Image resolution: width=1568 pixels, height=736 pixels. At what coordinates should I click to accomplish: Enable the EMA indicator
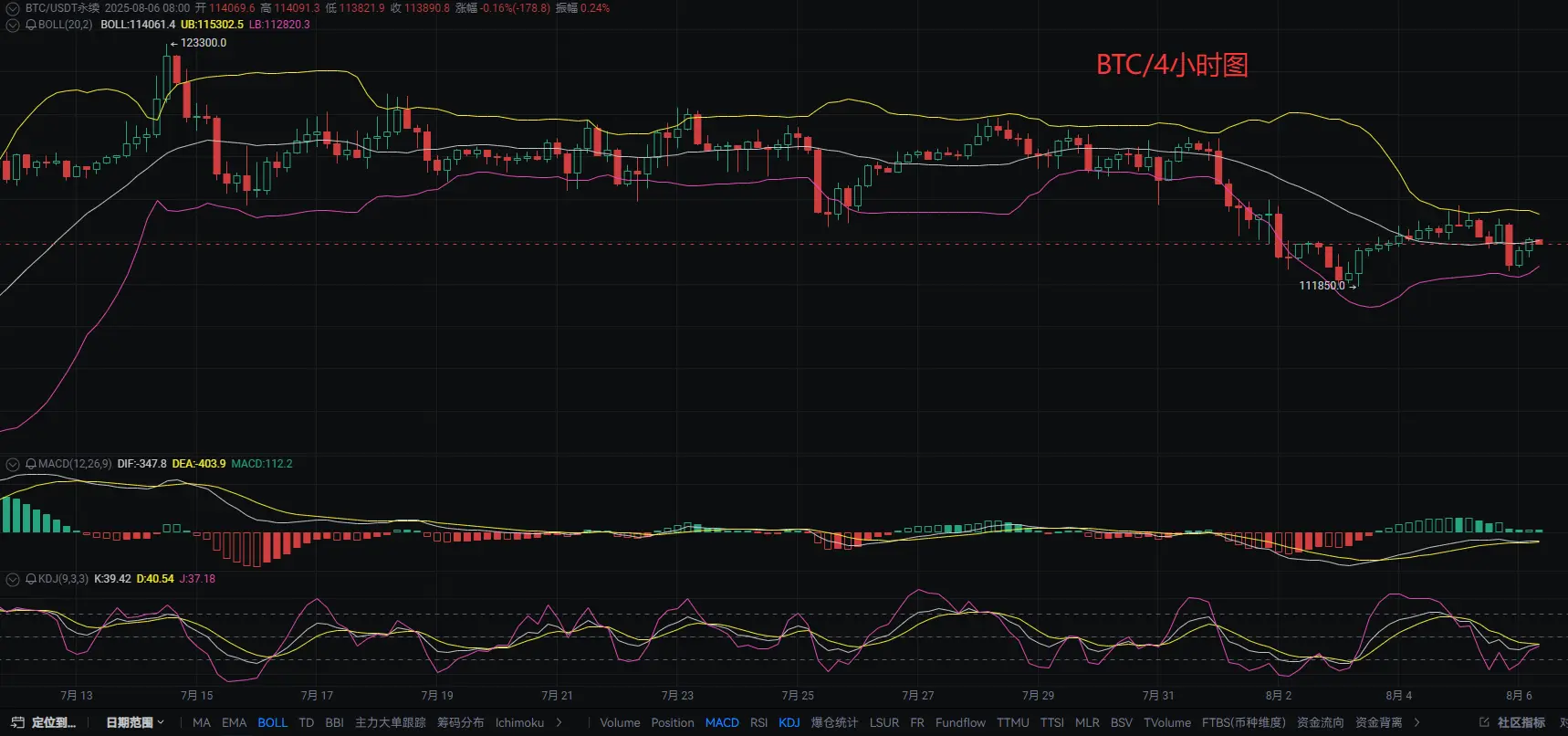(x=235, y=722)
